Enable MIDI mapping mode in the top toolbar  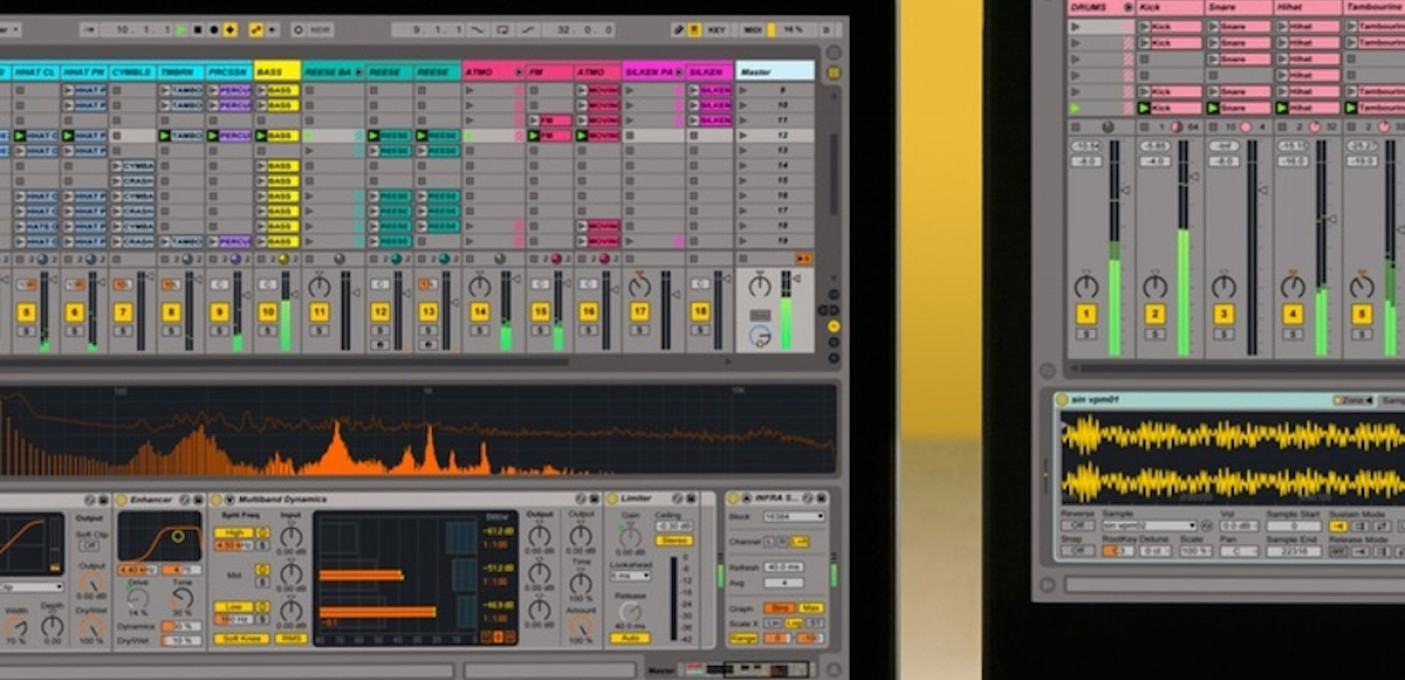(753, 30)
